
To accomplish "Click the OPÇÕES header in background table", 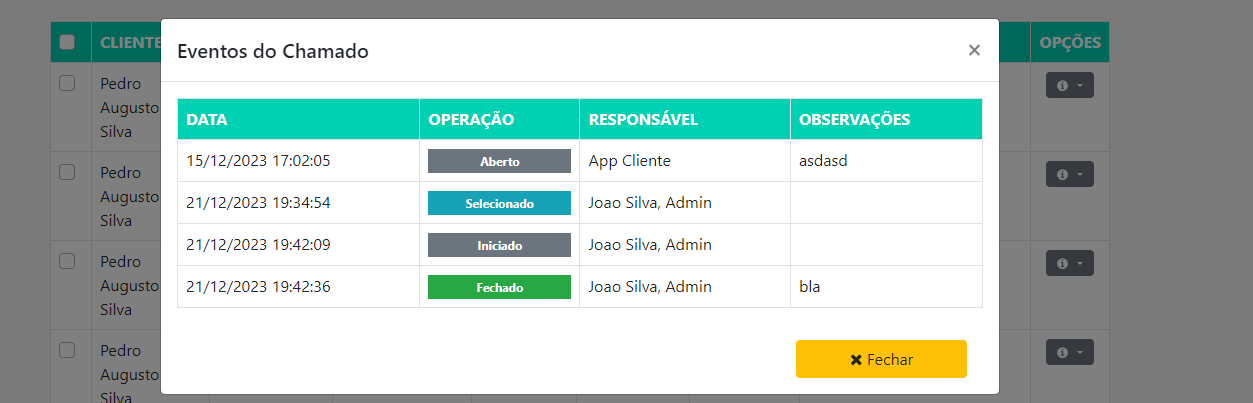I will 1070,42.
